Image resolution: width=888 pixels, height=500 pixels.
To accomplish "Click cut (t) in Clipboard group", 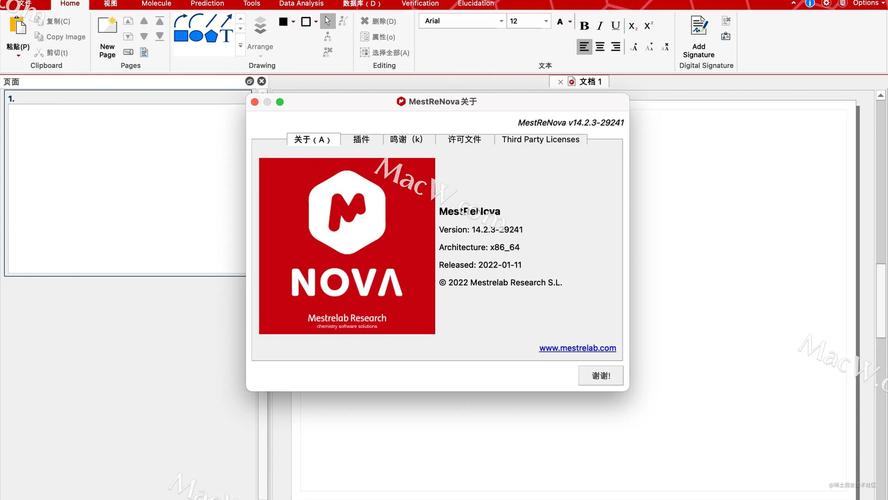I will pos(51,53).
